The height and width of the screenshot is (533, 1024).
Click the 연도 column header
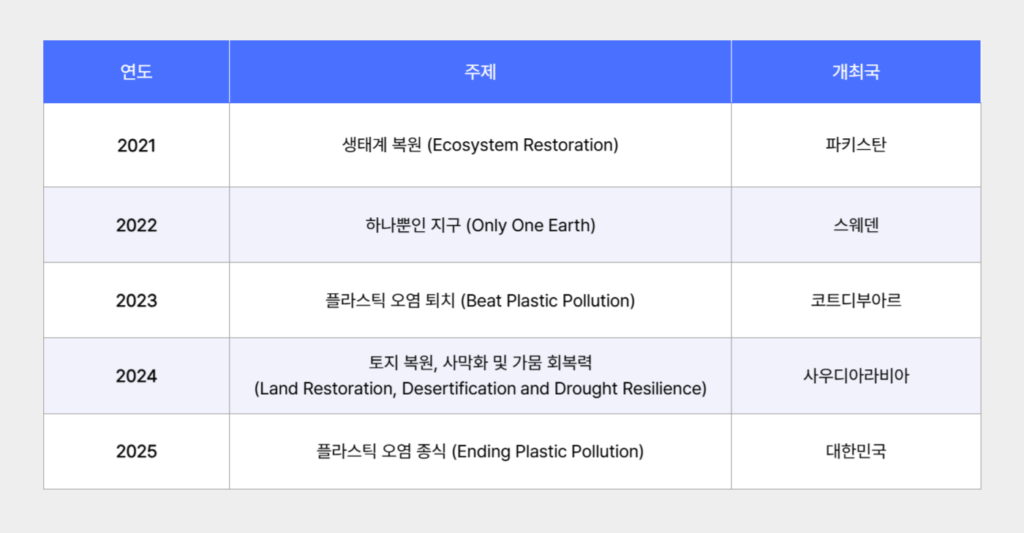(136, 72)
